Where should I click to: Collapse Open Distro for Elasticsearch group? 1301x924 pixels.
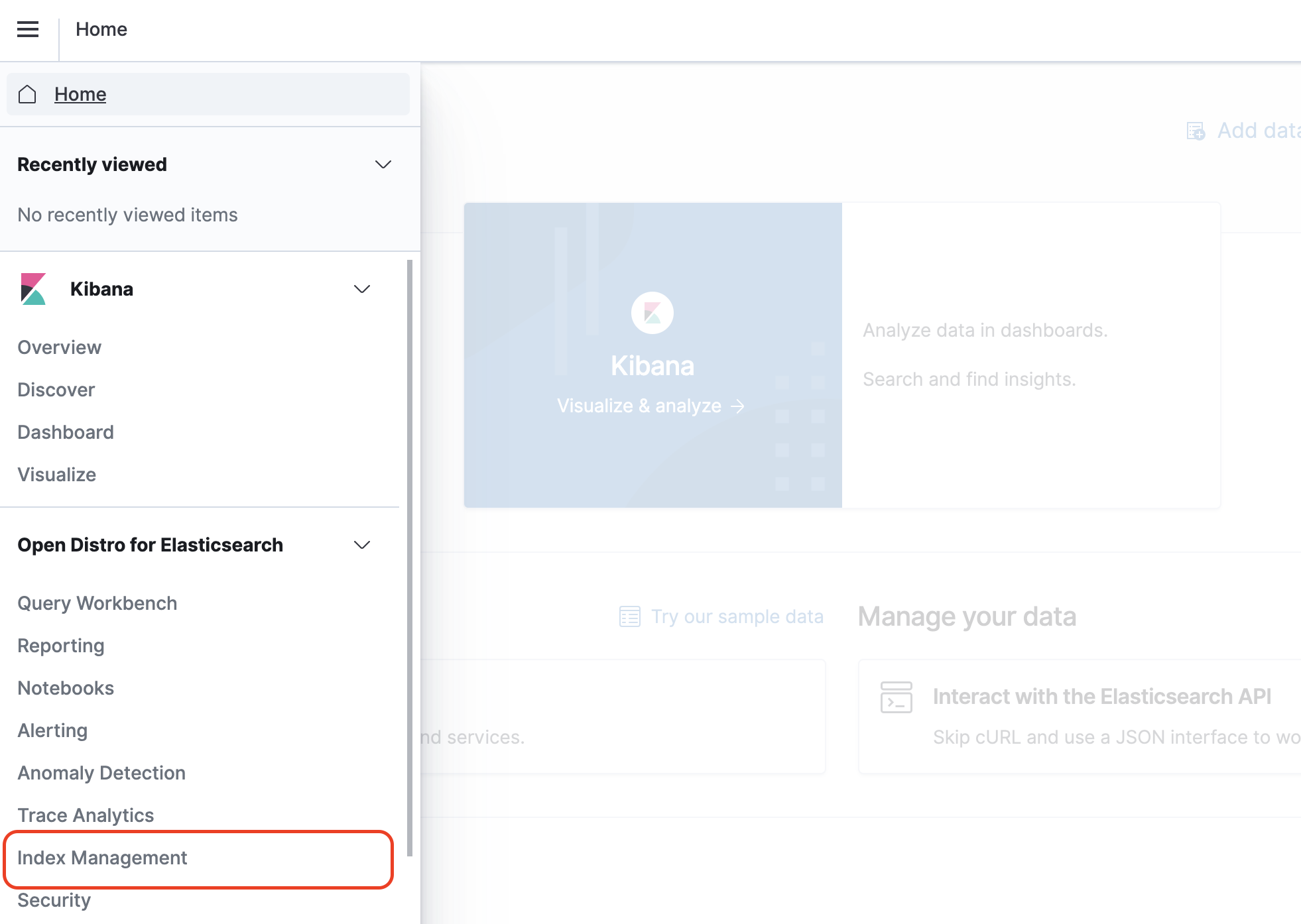click(361, 545)
